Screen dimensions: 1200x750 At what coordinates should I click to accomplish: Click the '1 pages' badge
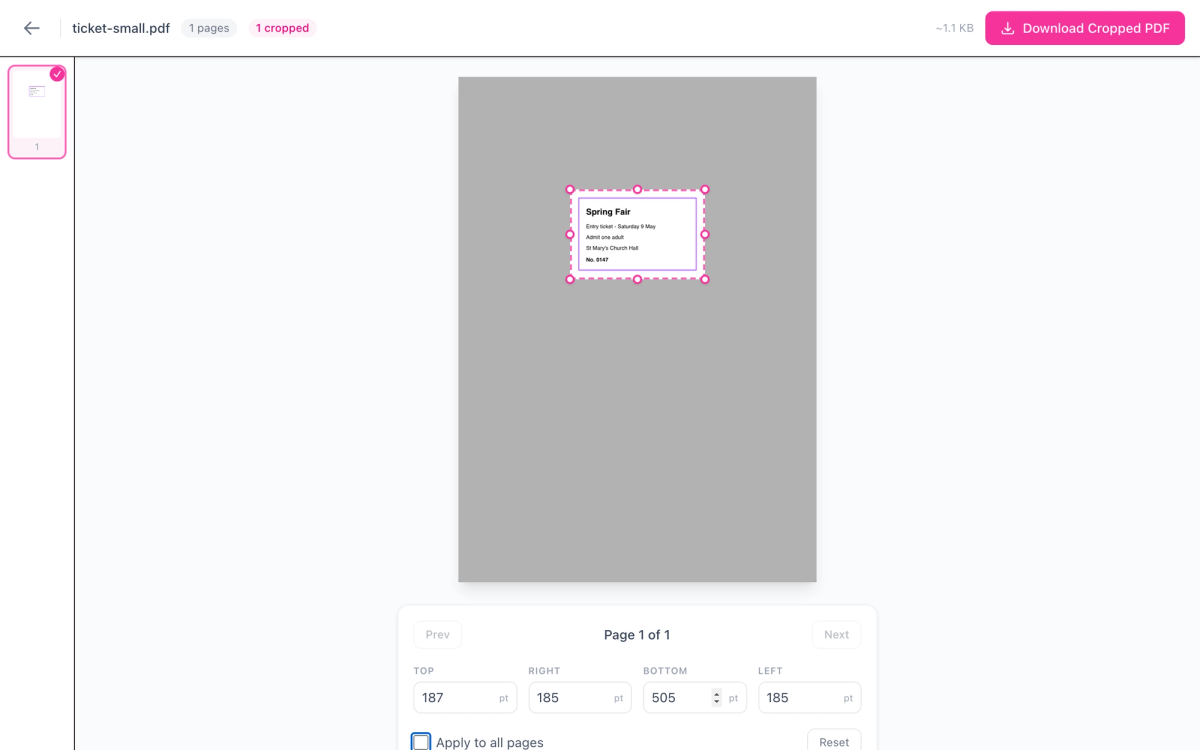point(209,28)
